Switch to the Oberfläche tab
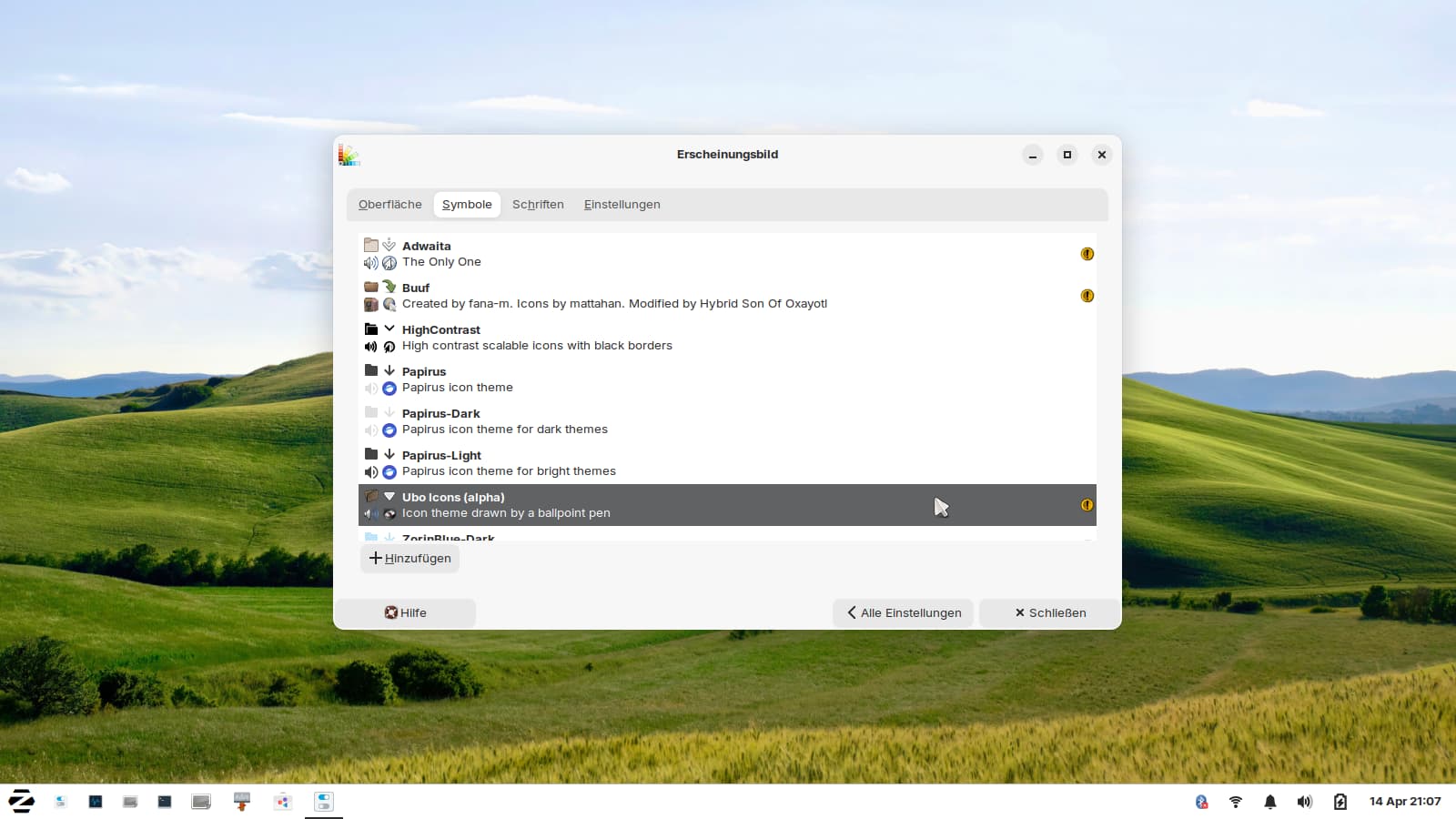This screenshot has height=819, width=1456. (x=389, y=205)
